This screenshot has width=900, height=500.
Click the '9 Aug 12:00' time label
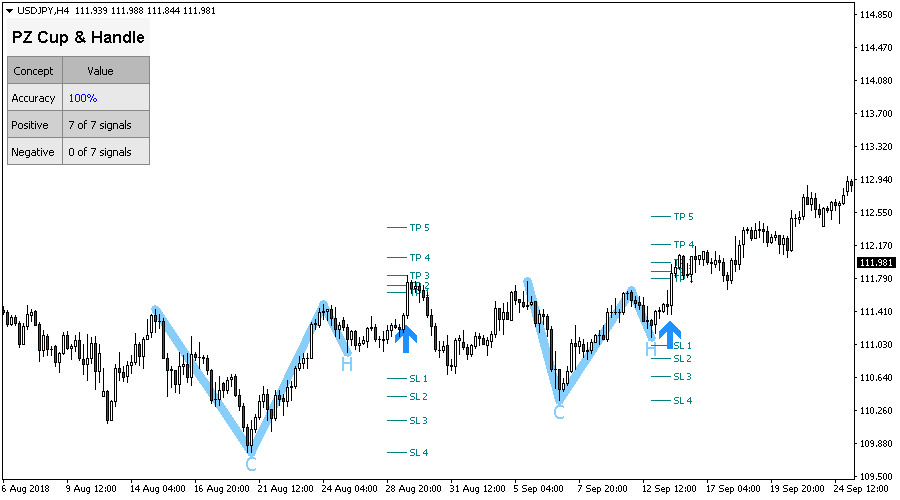[91, 489]
